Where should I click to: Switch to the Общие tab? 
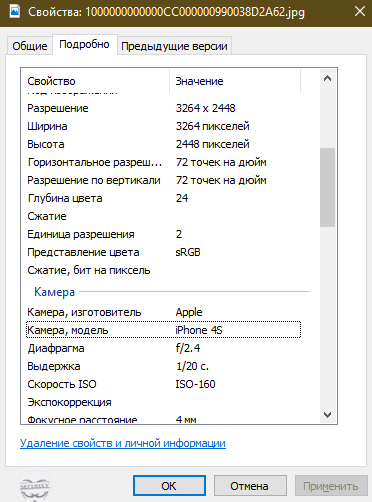pos(30,46)
